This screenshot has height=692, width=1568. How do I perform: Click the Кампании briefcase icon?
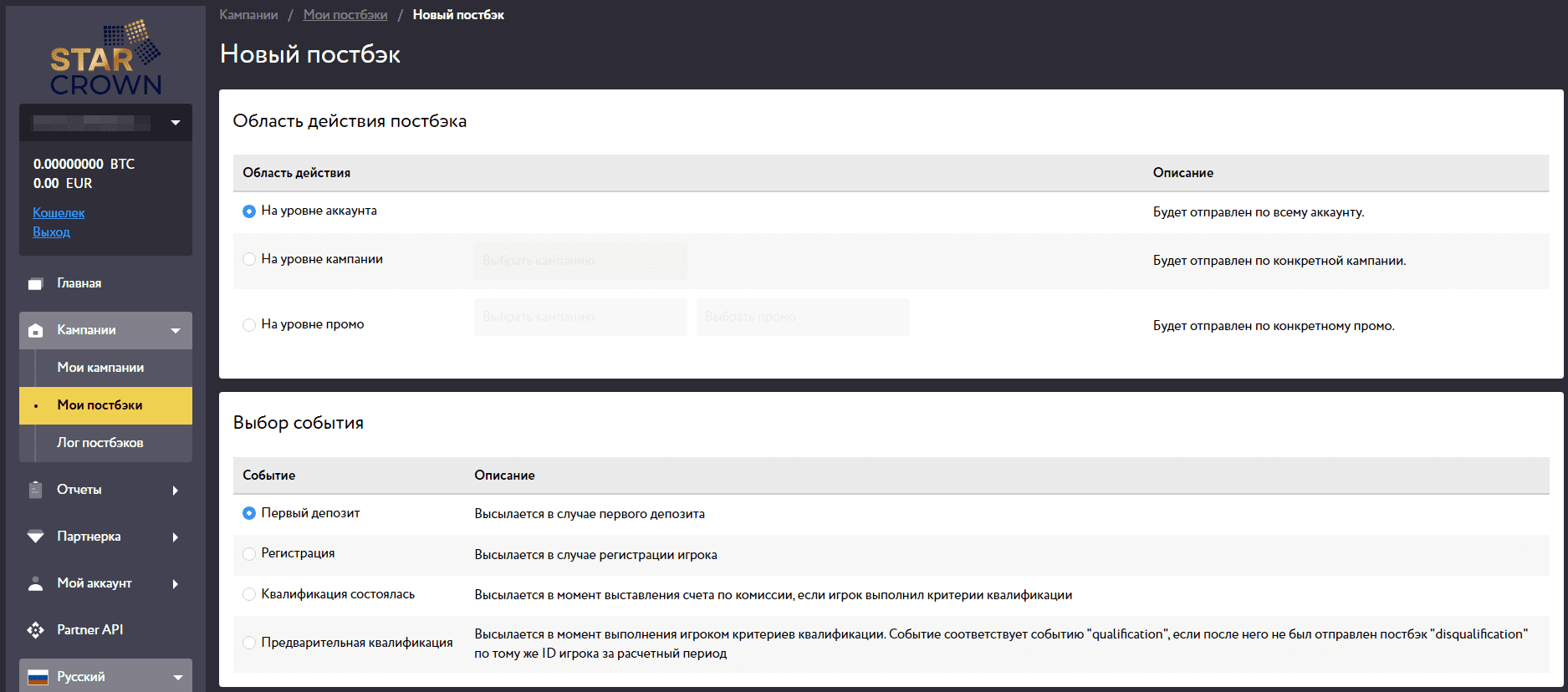35,331
